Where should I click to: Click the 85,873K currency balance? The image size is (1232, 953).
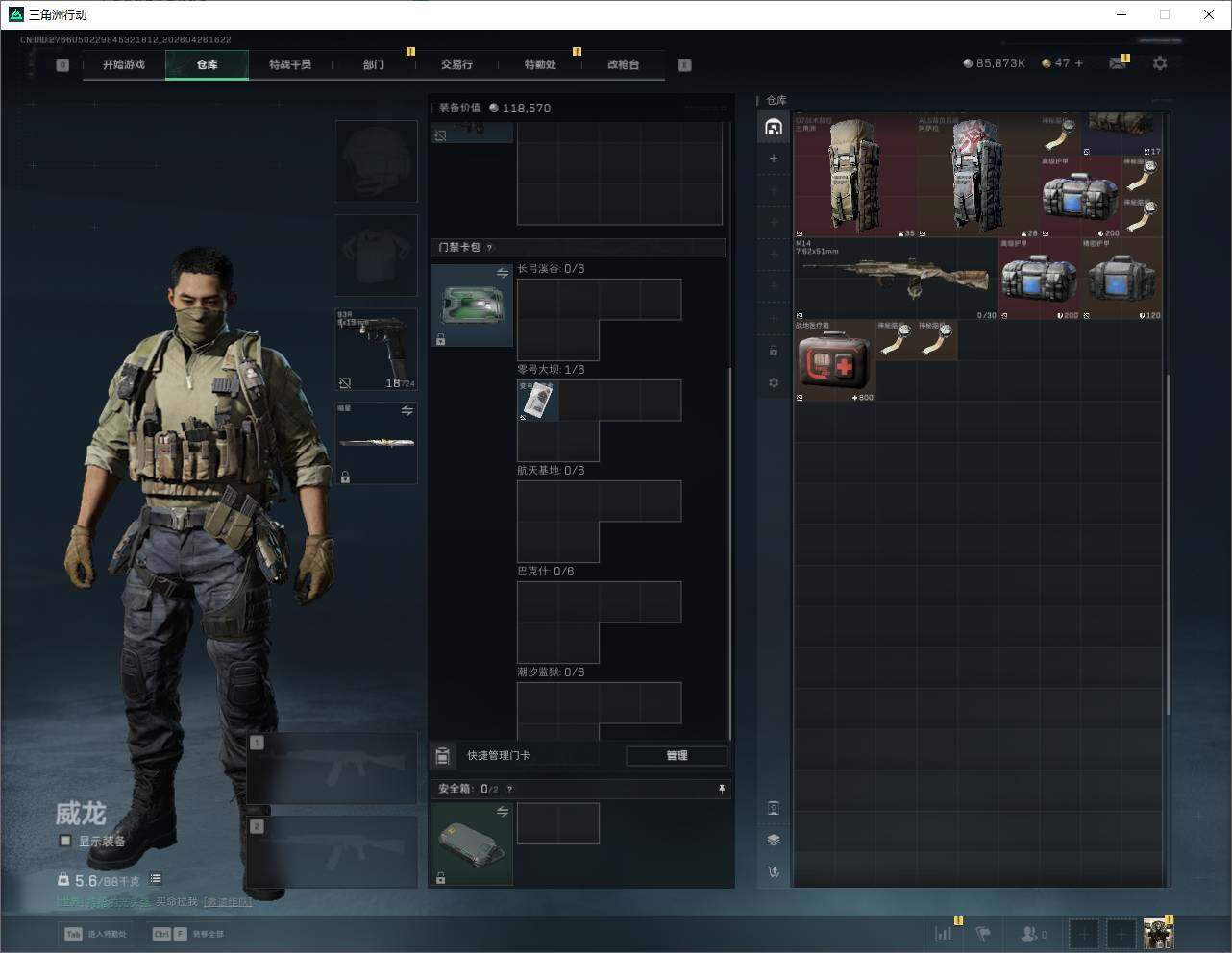pyautogui.click(x=995, y=63)
